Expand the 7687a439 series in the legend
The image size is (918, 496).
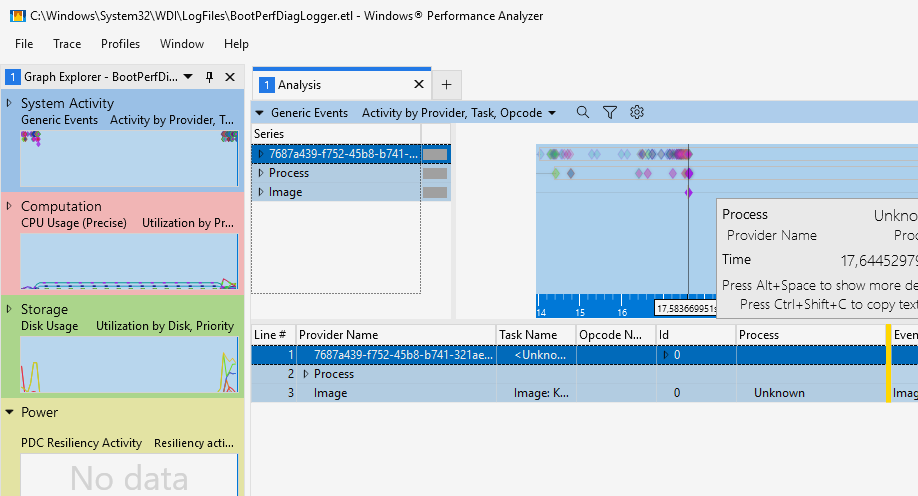[x=261, y=154]
